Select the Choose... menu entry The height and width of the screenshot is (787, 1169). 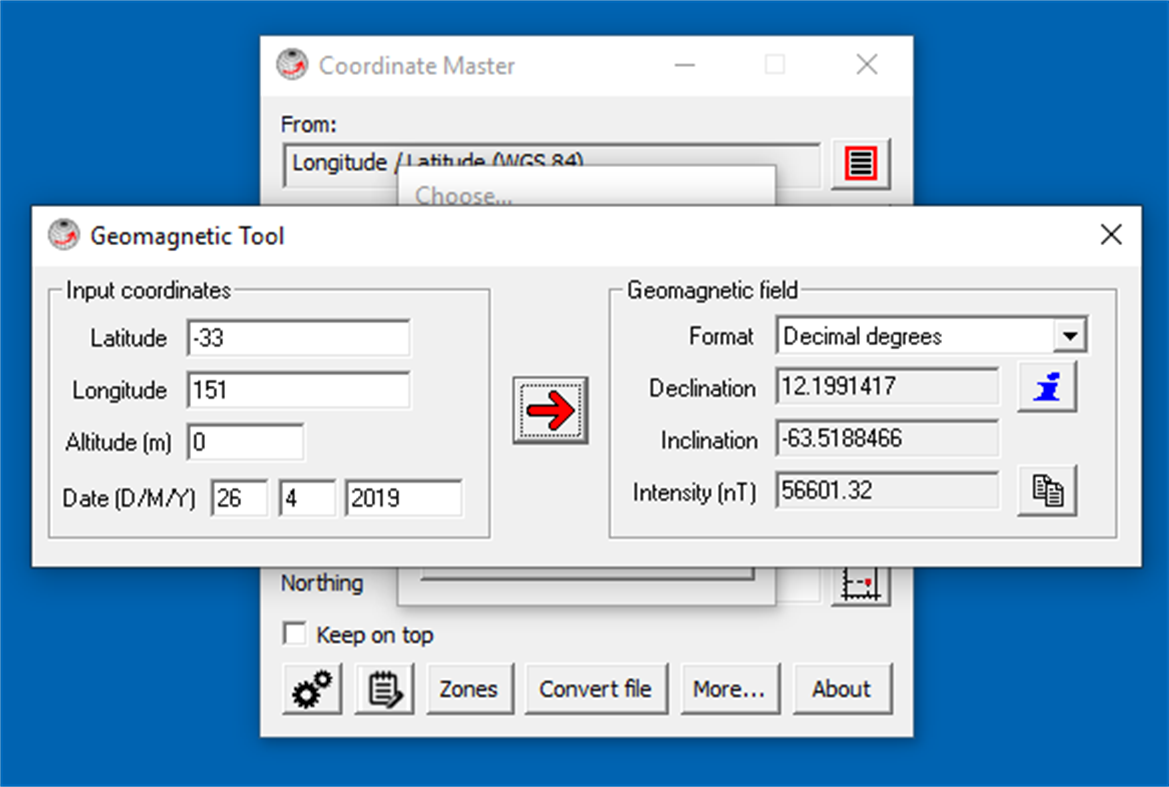[x=464, y=196]
